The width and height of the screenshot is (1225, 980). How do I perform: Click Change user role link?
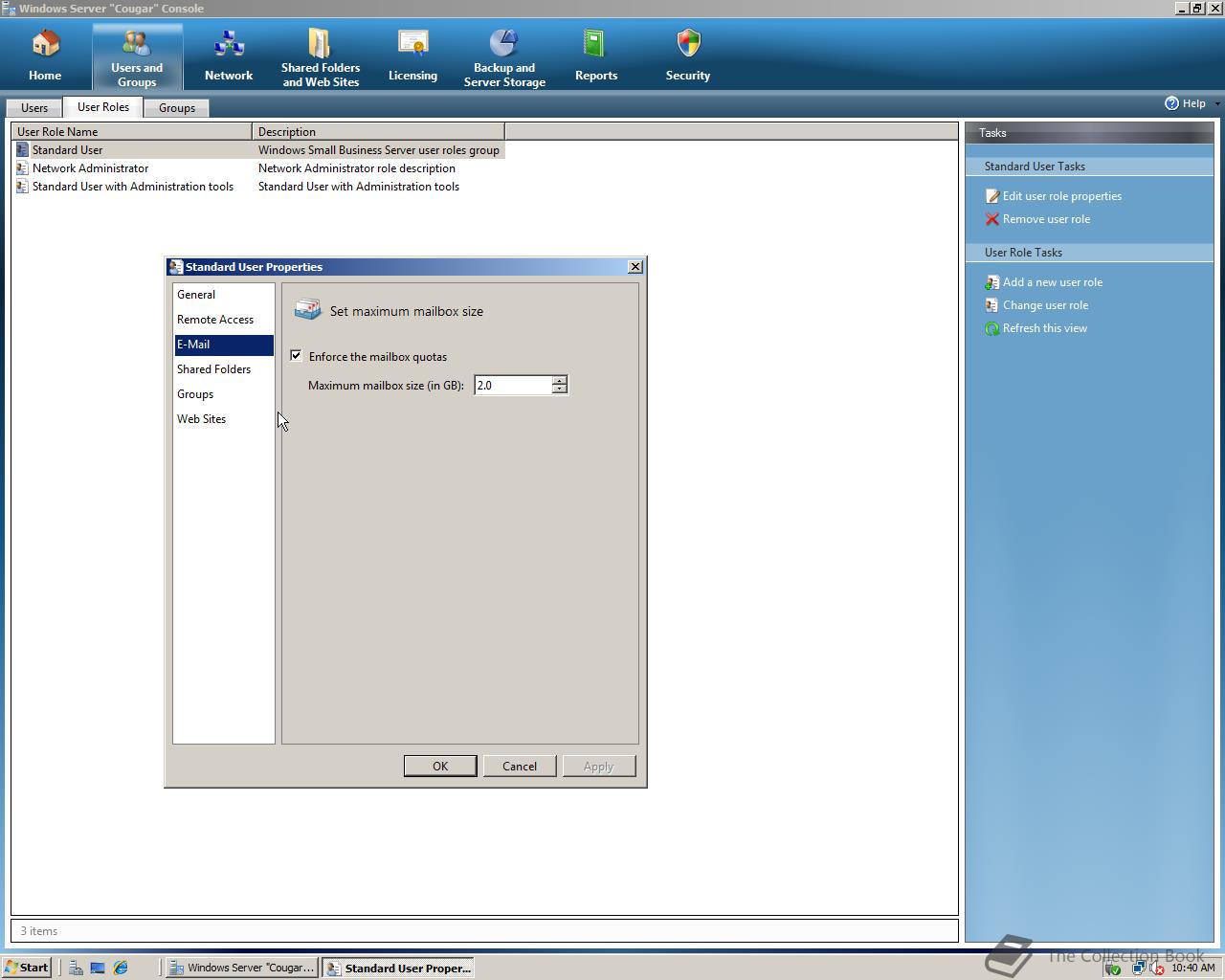(1045, 305)
